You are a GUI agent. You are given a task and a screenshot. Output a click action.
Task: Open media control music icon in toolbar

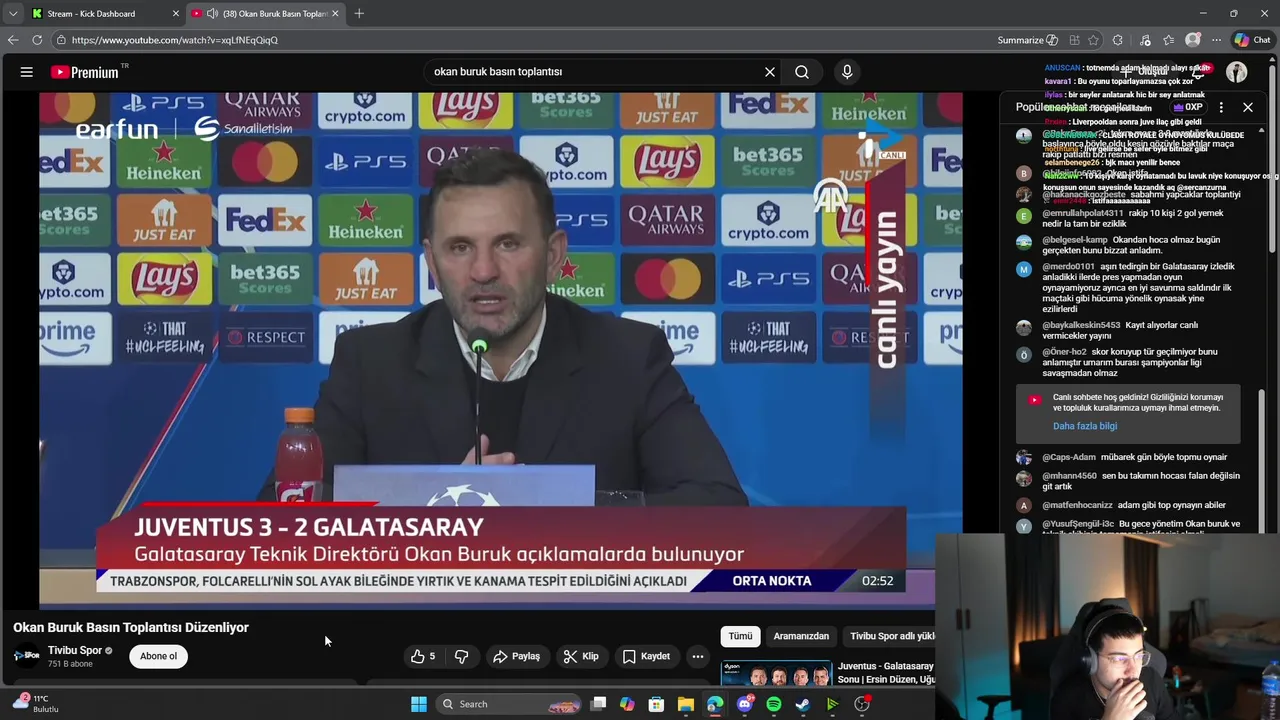[x=1145, y=40]
